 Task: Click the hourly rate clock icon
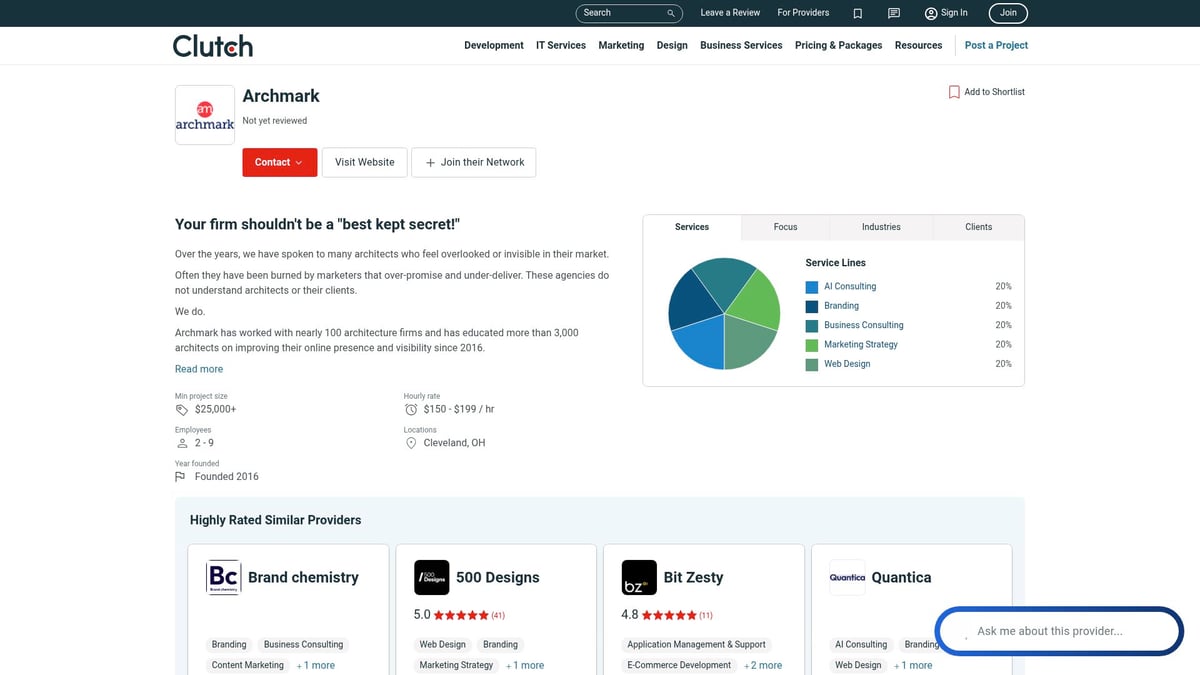(x=411, y=409)
